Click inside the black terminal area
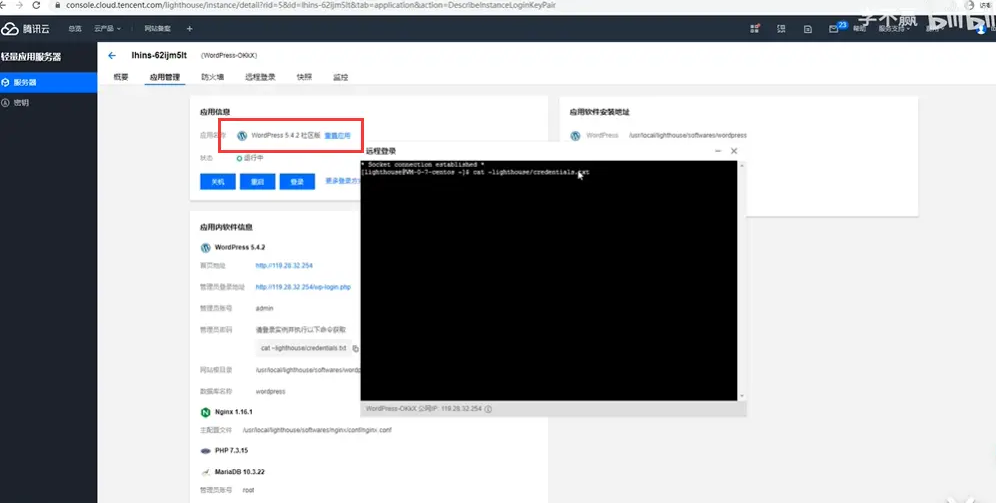The image size is (996, 503). (549, 280)
